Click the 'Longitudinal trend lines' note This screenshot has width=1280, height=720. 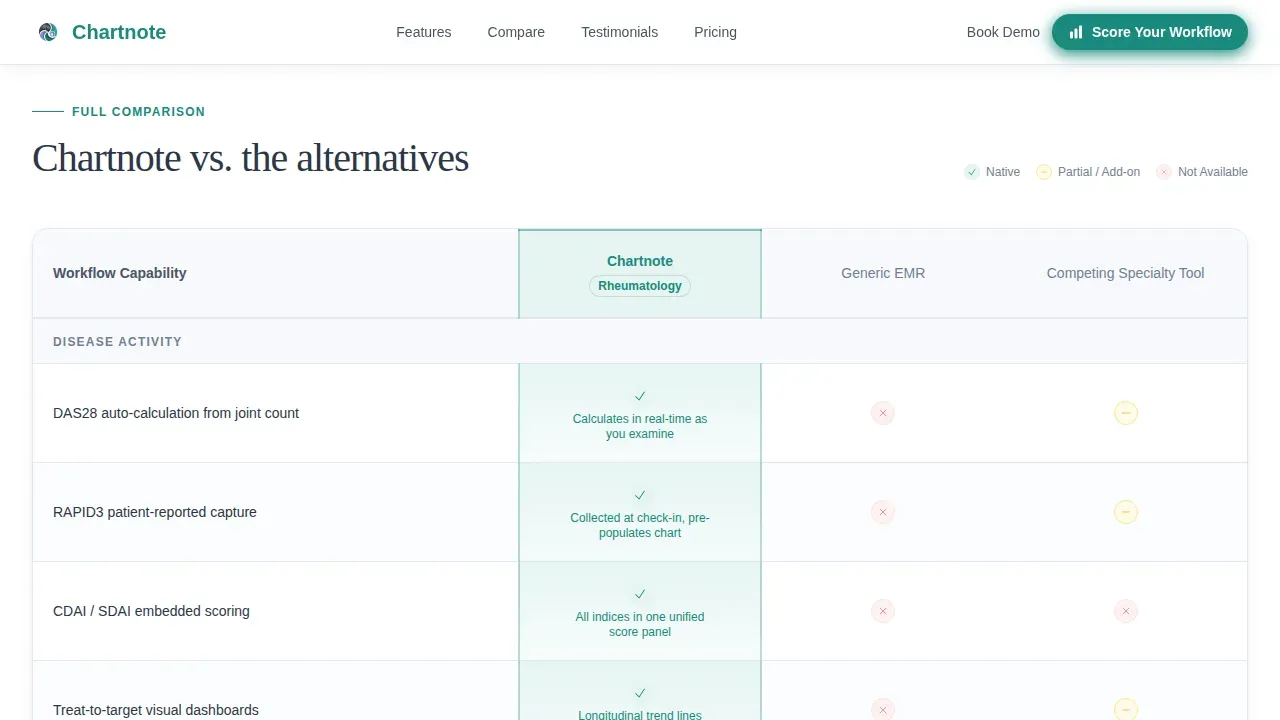[x=640, y=715]
